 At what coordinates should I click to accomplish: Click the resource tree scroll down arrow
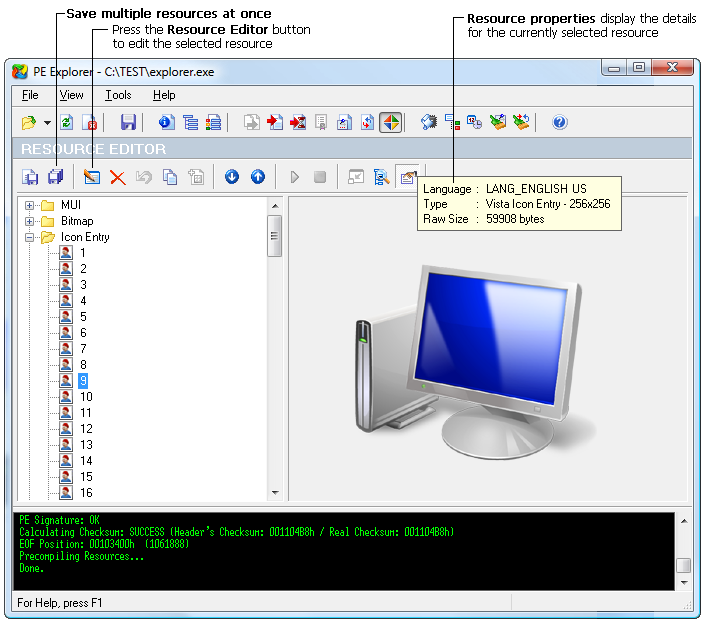(x=275, y=492)
